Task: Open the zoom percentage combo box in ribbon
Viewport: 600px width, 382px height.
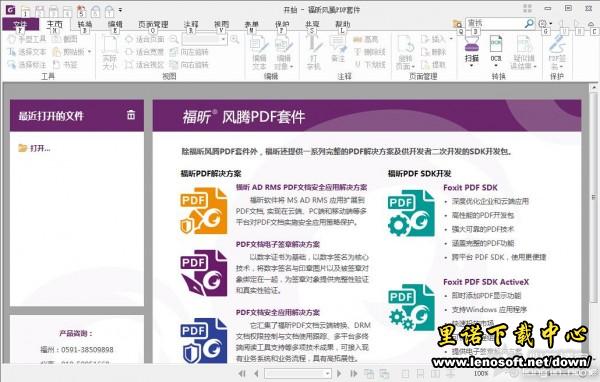Action: (x=204, y=39)
